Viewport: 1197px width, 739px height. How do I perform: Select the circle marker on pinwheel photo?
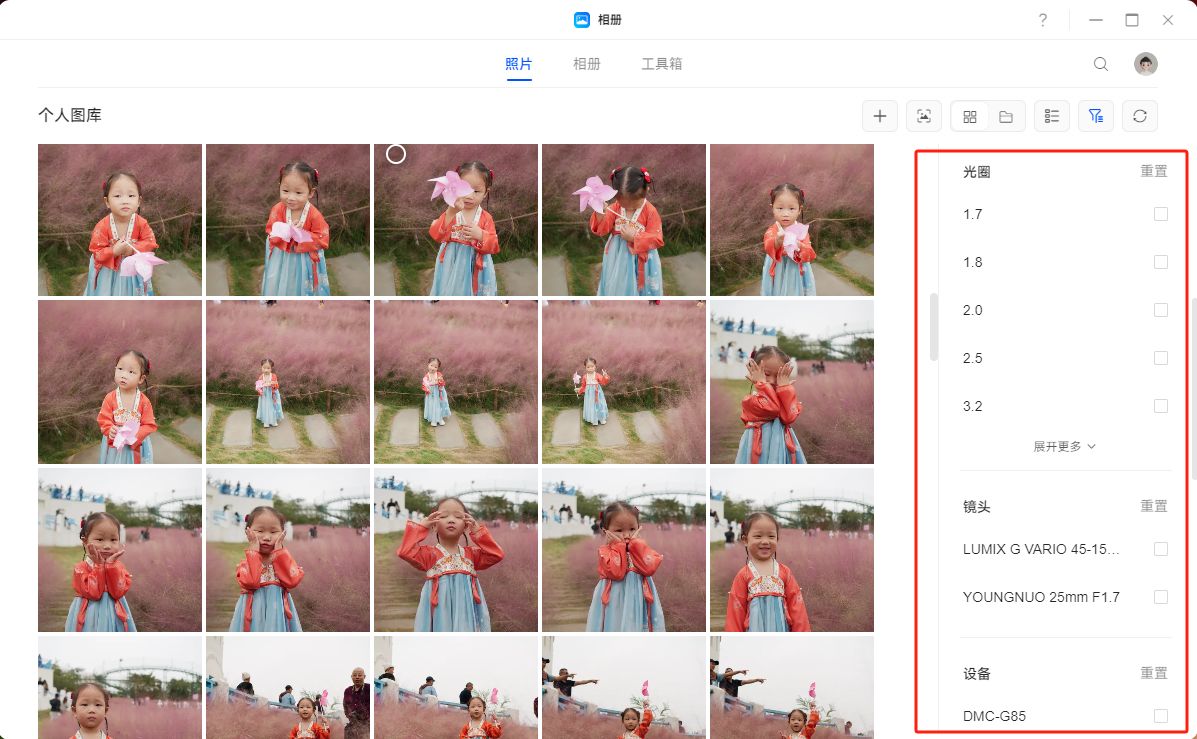(395, 154)
